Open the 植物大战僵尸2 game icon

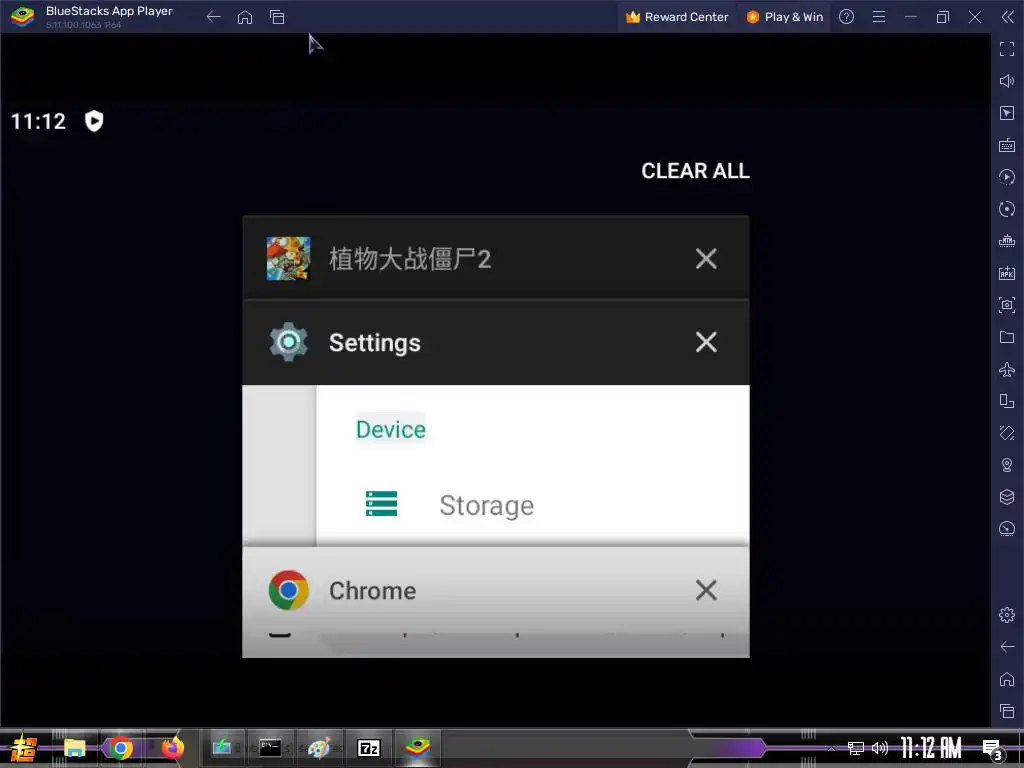(x=289, y=259)
